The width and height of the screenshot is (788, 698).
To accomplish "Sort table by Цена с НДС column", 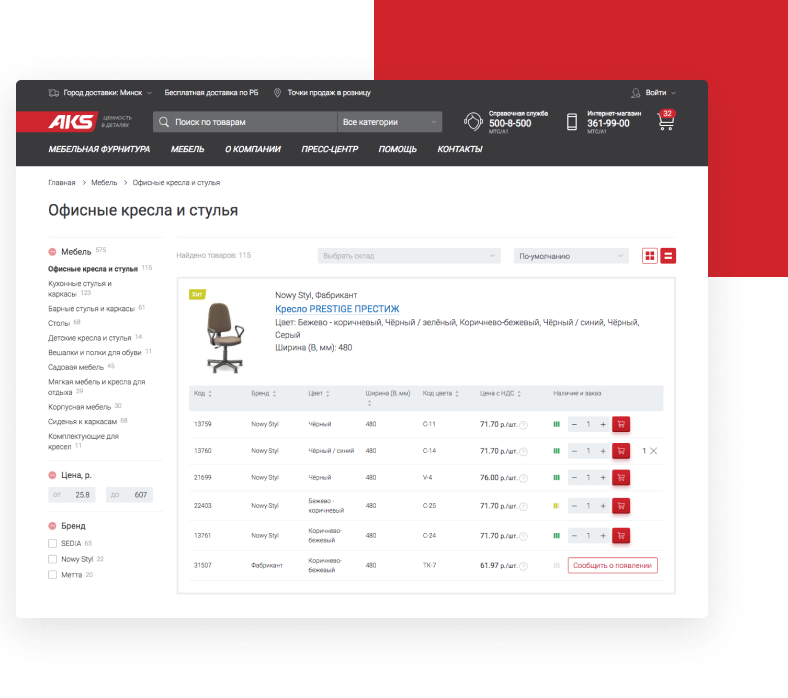I will pos(501,393).
